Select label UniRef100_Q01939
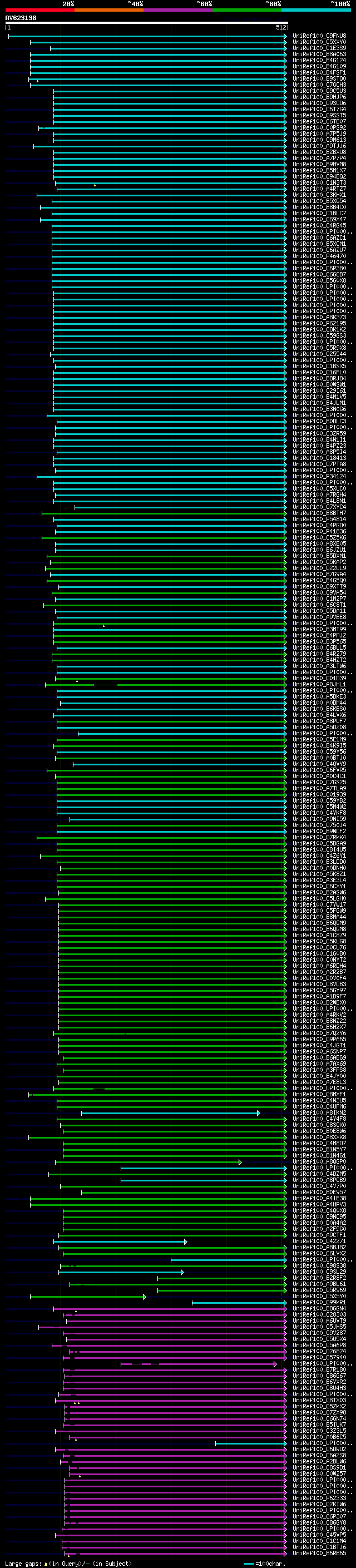The height and width of the screenshot is (1568, 356). pos(319,795)
